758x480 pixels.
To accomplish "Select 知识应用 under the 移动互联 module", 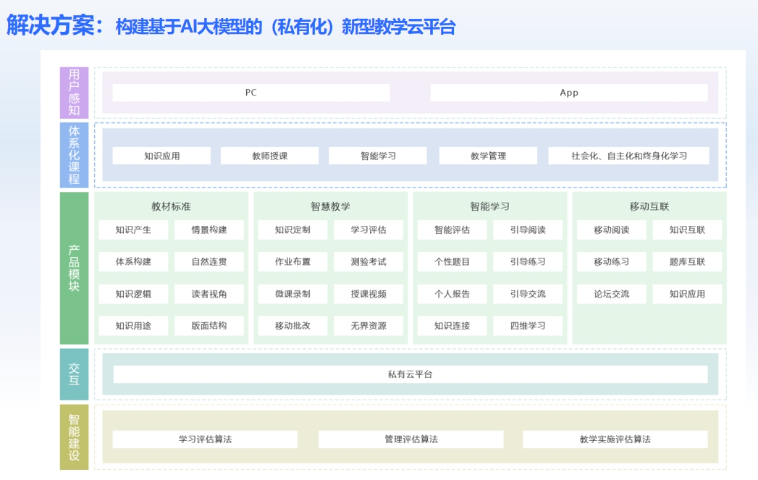I will [x=687, y=294].
